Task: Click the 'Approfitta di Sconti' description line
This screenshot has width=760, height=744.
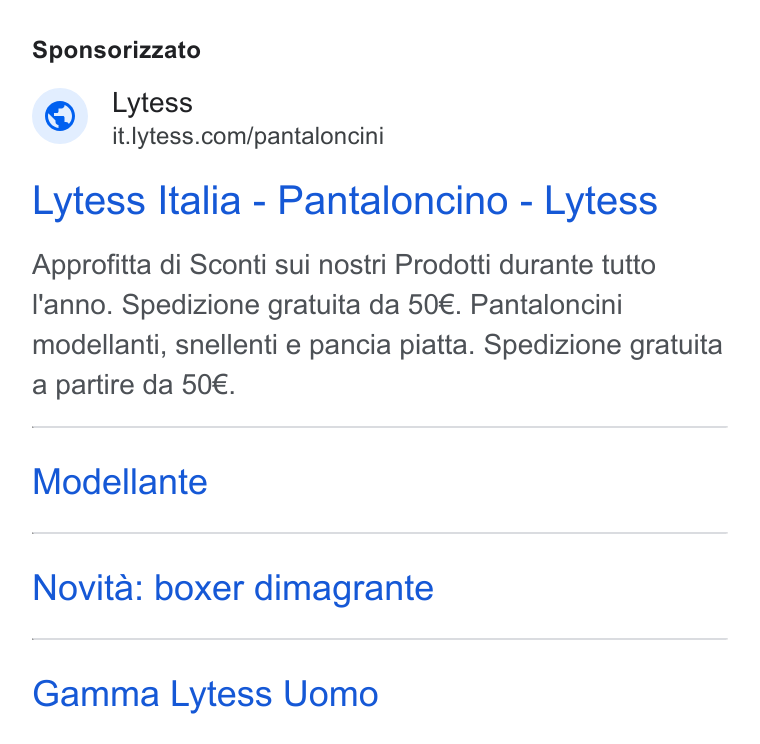Action: [344, 265]
